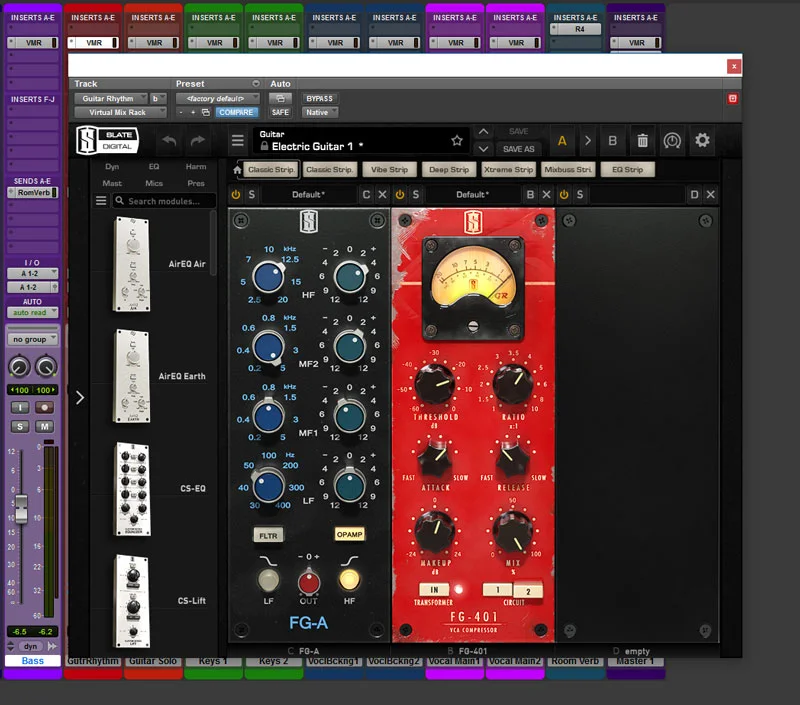
Task: Open the Native processing dropdown
Action: click(318, 112)
